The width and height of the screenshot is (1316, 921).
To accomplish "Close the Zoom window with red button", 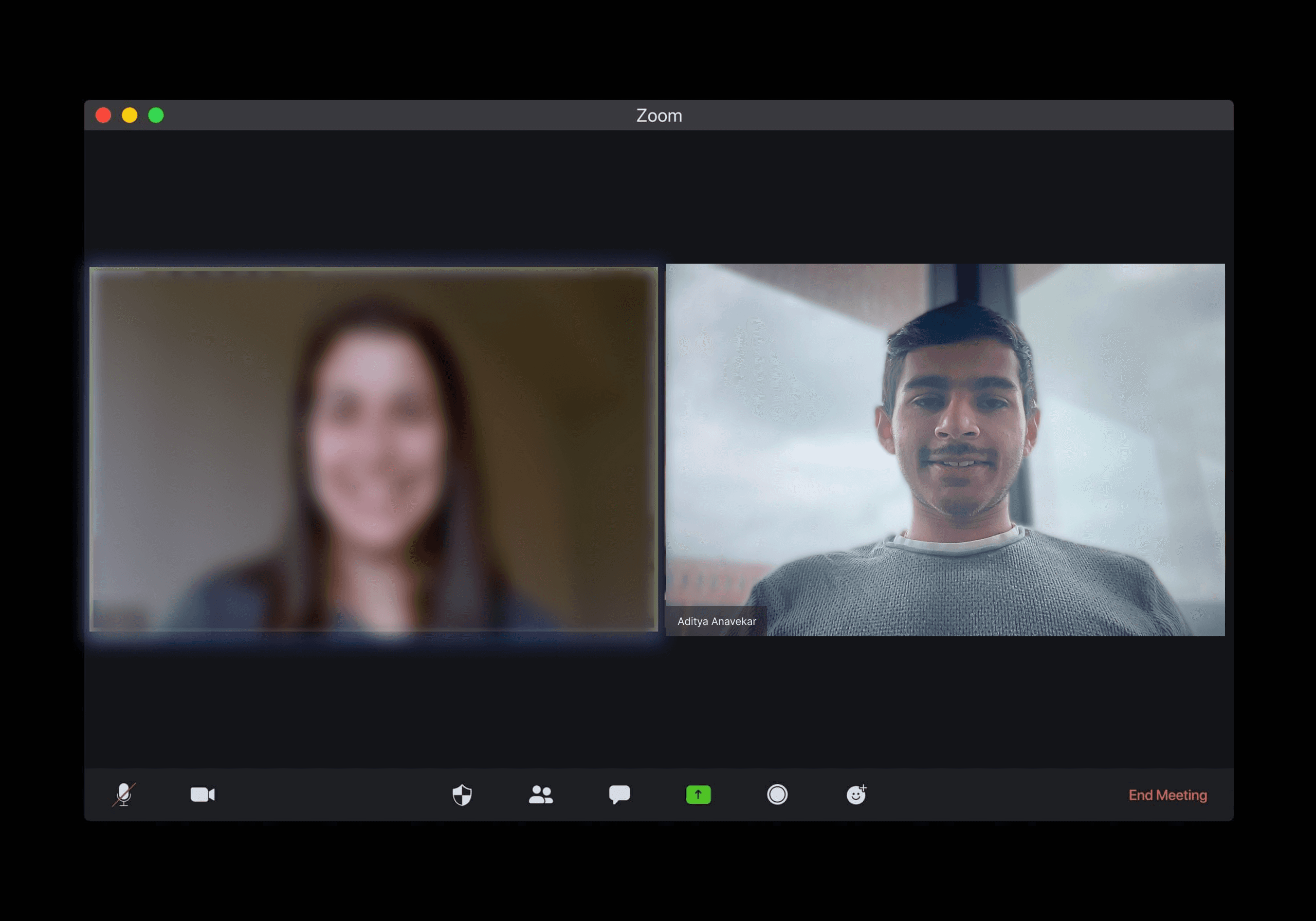I will (x=103, y=115).
